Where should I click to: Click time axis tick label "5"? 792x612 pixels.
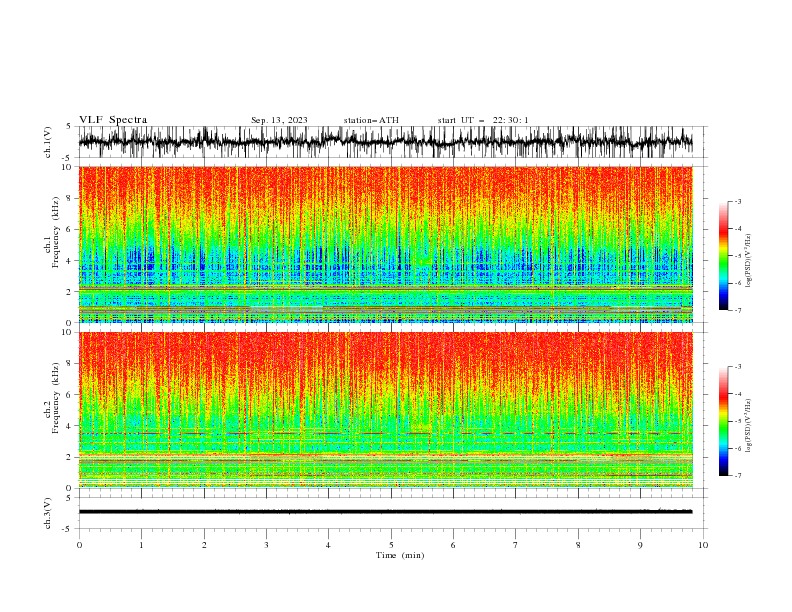[x=391, y=545]
